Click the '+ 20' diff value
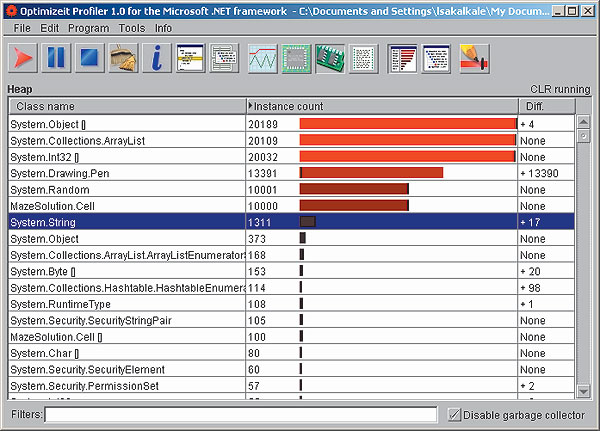This screenshot has height=431, width=600. pos(530,271)
